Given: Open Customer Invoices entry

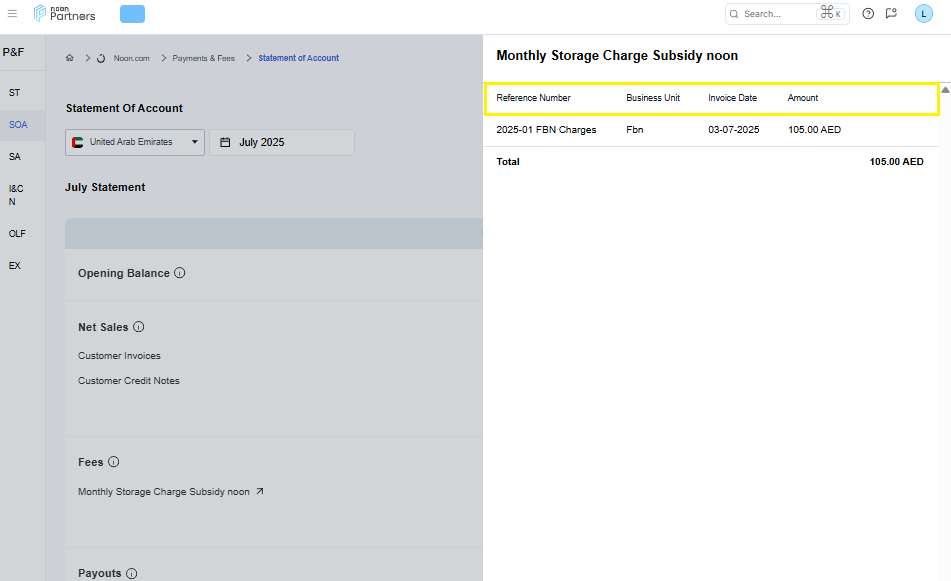Looking at the screenshot, I should pyautogui.click(x=119, y=356).
